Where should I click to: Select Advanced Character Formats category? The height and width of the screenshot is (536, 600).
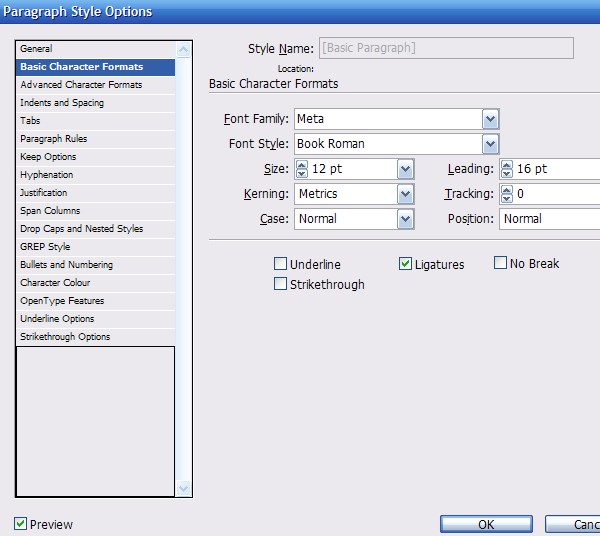coord(81,85)
